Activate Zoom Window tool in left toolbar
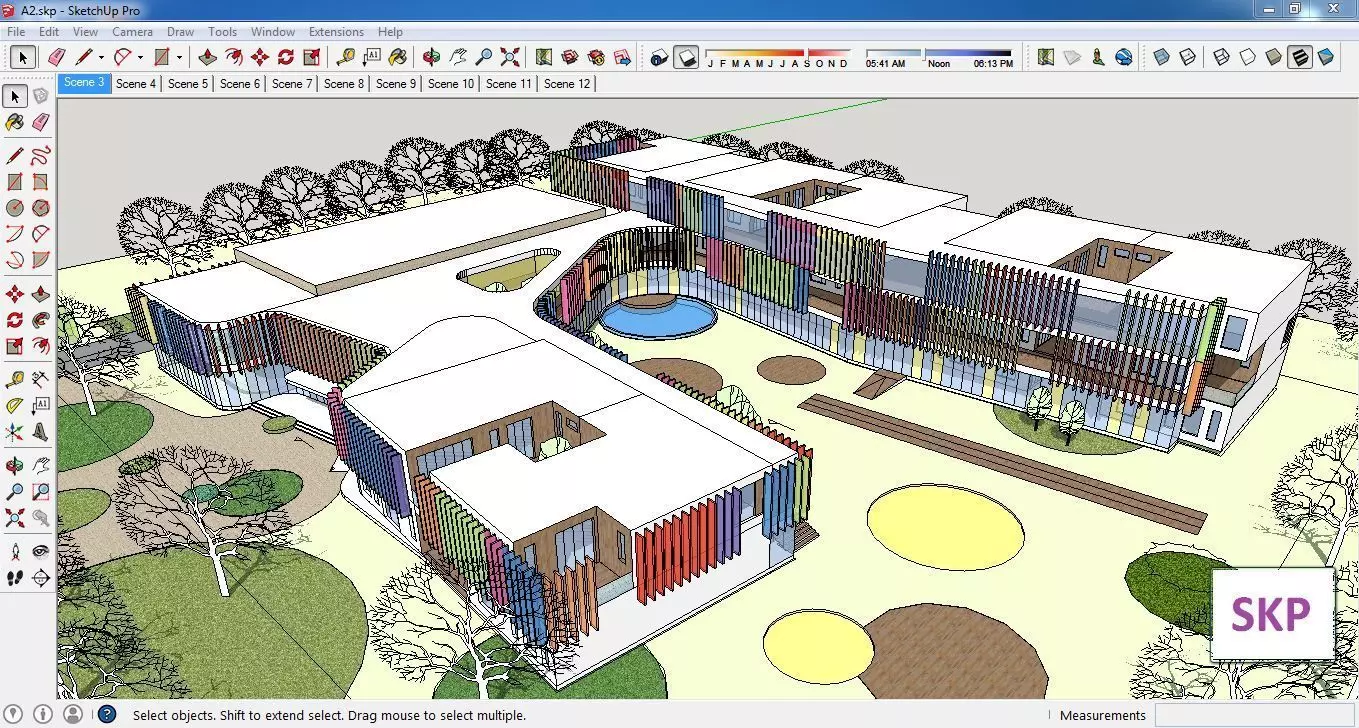Image resolution: width=1359 pixels, height=728 pixels. pos(40,492)
